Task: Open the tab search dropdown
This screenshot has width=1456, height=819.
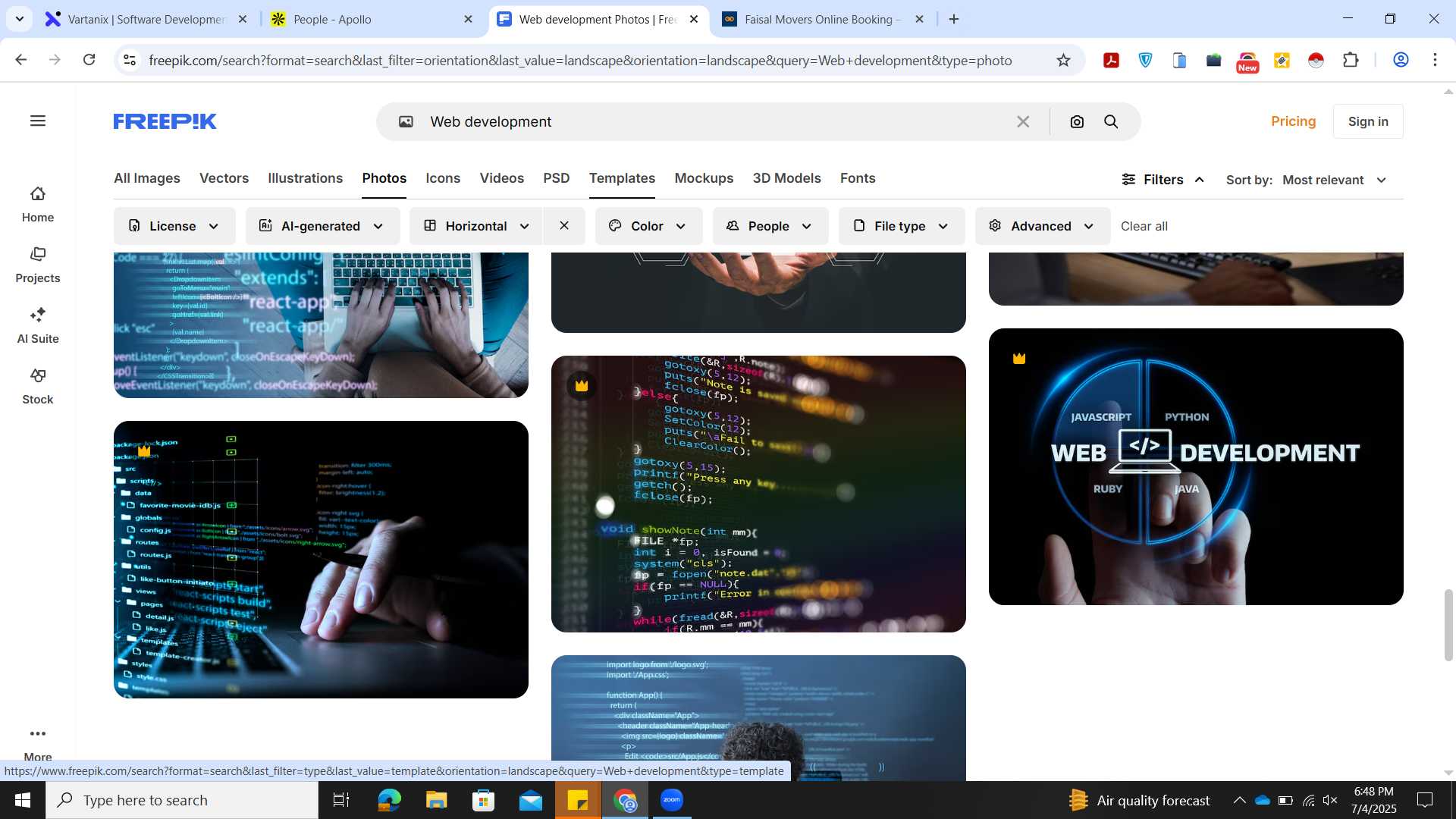Action: coord(19,19)
